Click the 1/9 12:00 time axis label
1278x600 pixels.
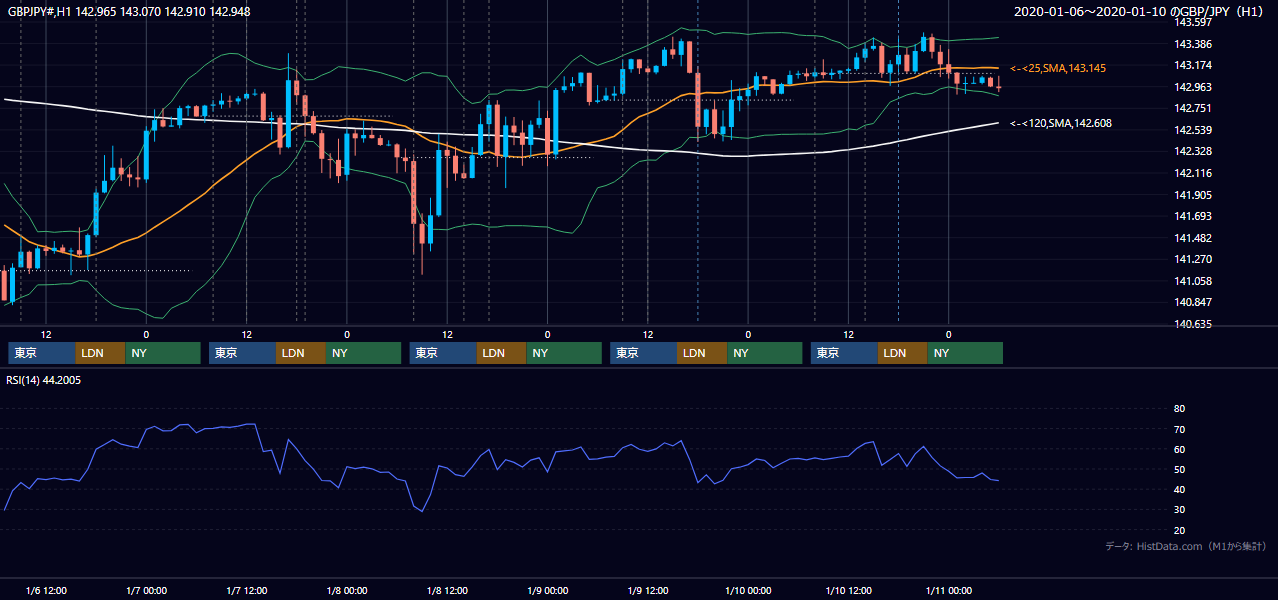[x=647, y=590]
